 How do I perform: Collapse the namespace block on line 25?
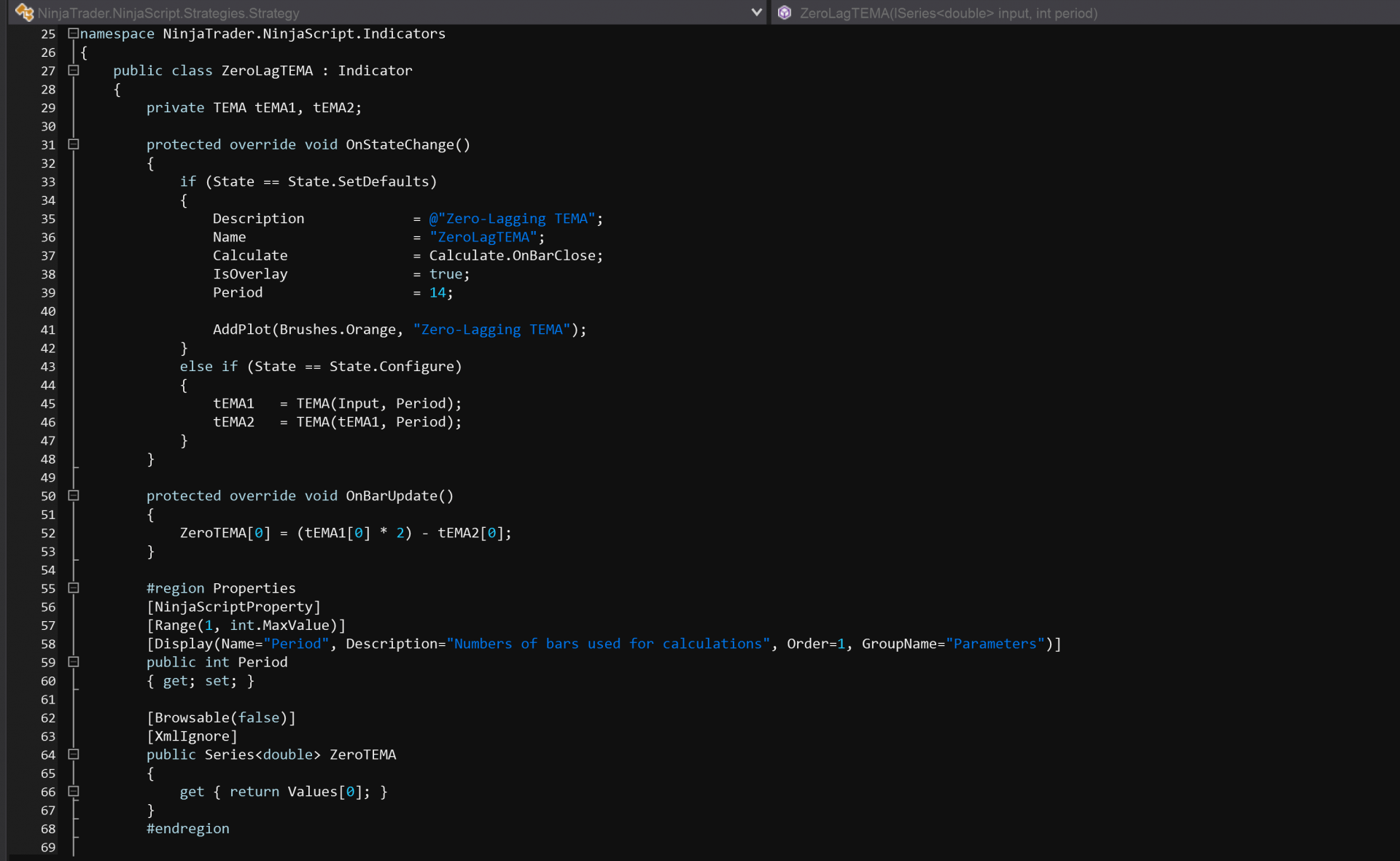coord(73,34)
